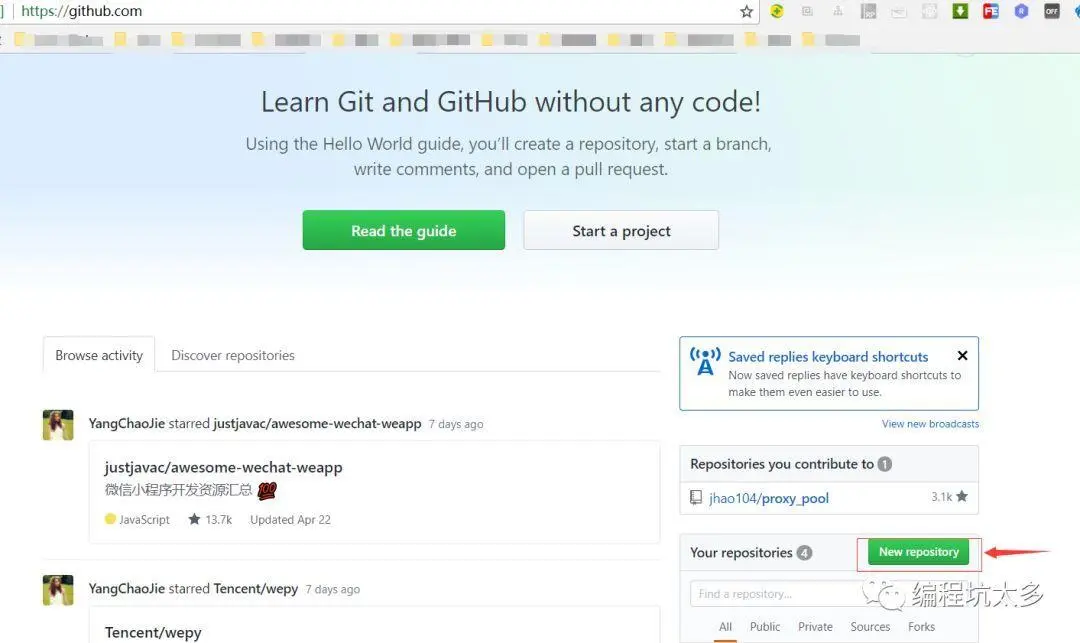Open View new broadcasts link
The width and height of the screenshot is (1080, 643).
pyautogui.click(x=930, y=424)
